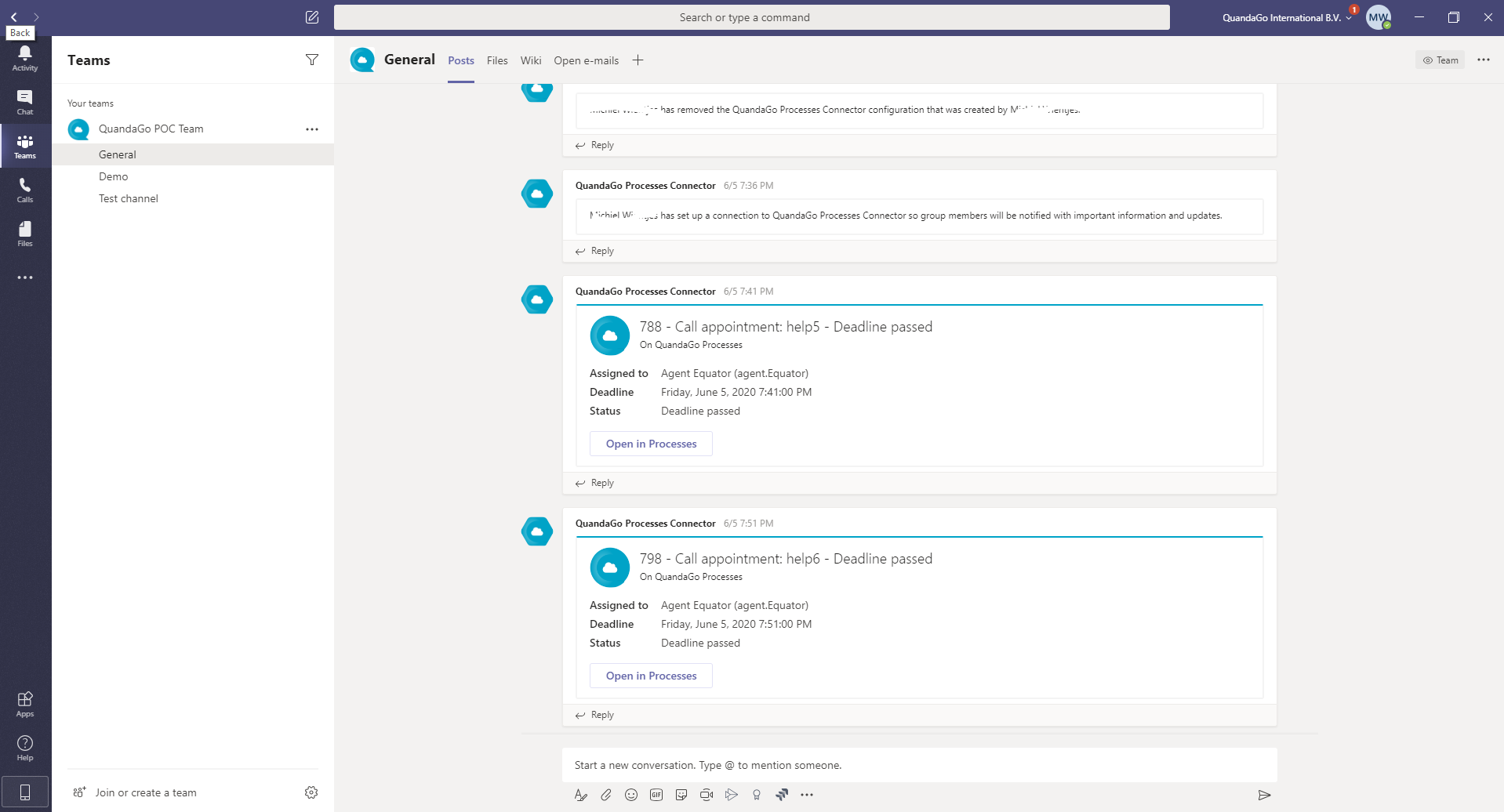Image resolution: width=1504 pixels, height=812 pixels.
Task: Open the emoji picker
Action: 631,795
